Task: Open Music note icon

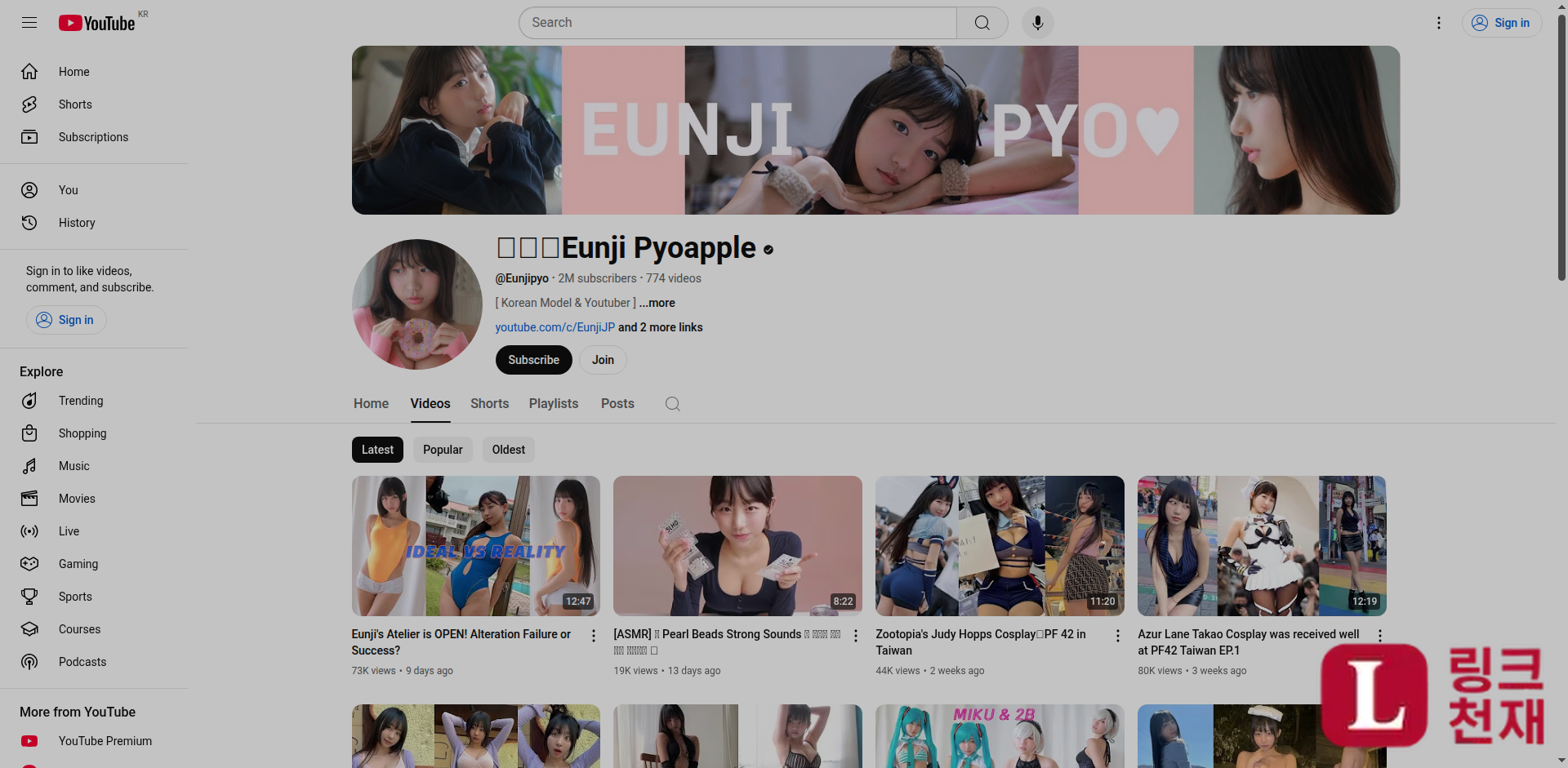Action: tap(29, 466)
